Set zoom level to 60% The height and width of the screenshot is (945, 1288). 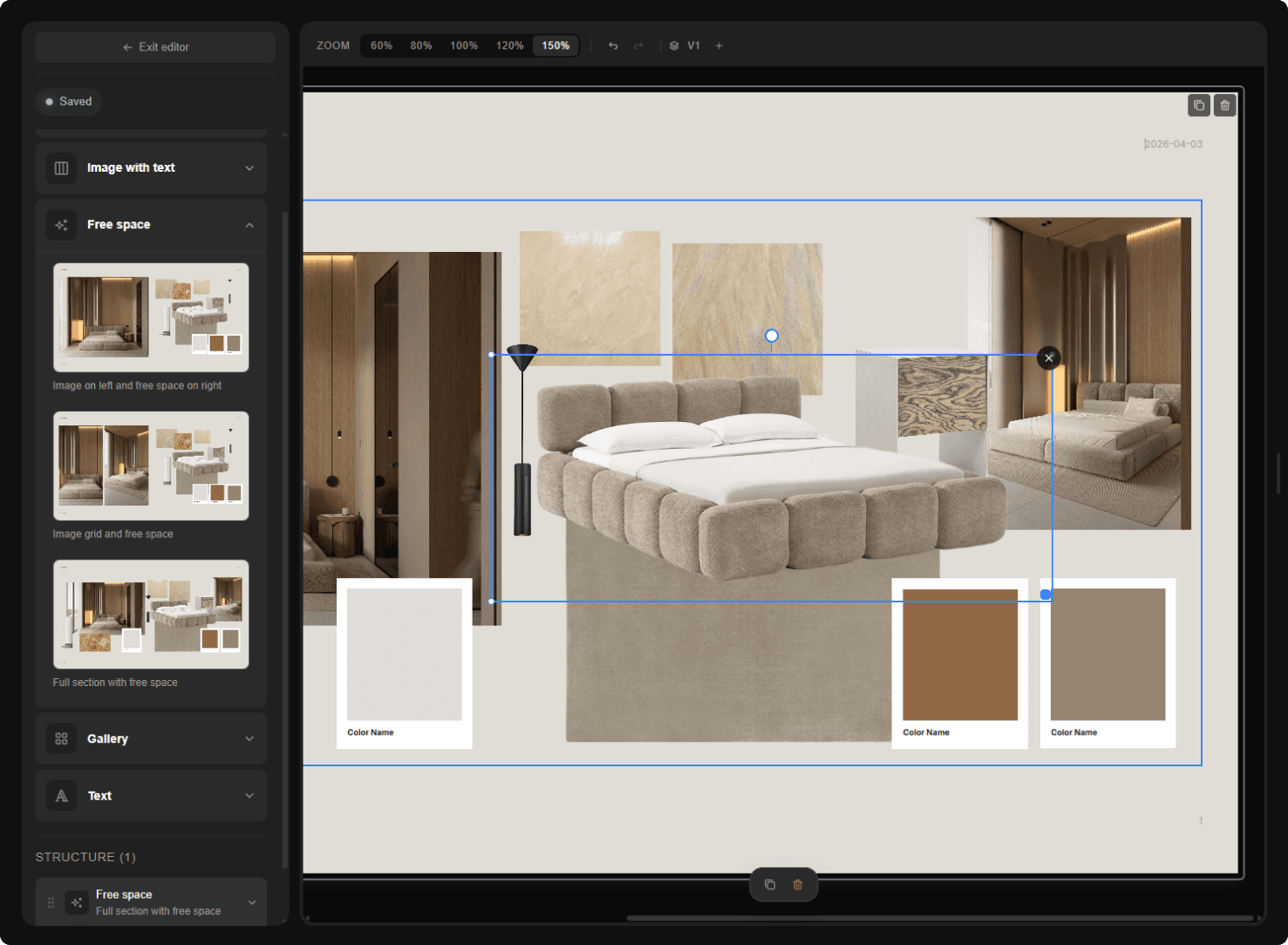point(381,46)
